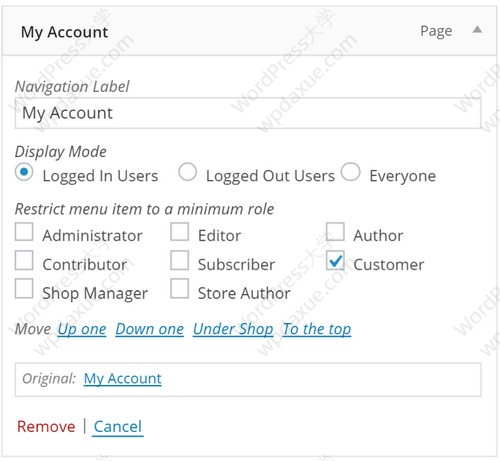500x461 pixels.
Task: Select the Logged In Users radio button
Action: pos(24,172)
